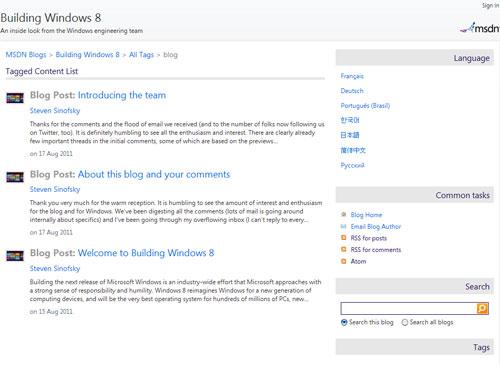Open Steven Sinofsky under About this blog
The width and height of the screenshot is (500, 365).
click(x=55, y=189)
